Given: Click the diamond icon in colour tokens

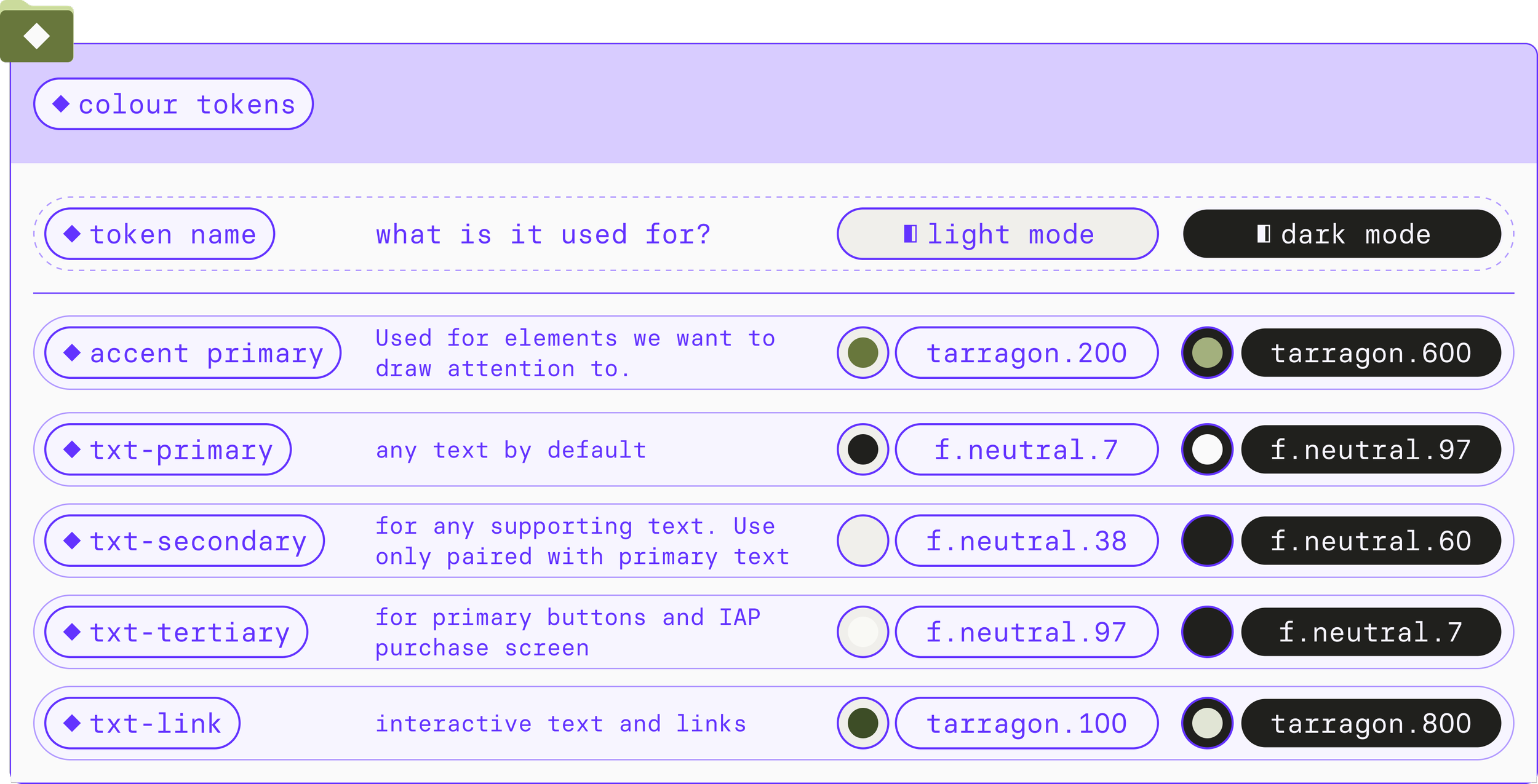Looking at the screenshot, I should coord(61,104).
